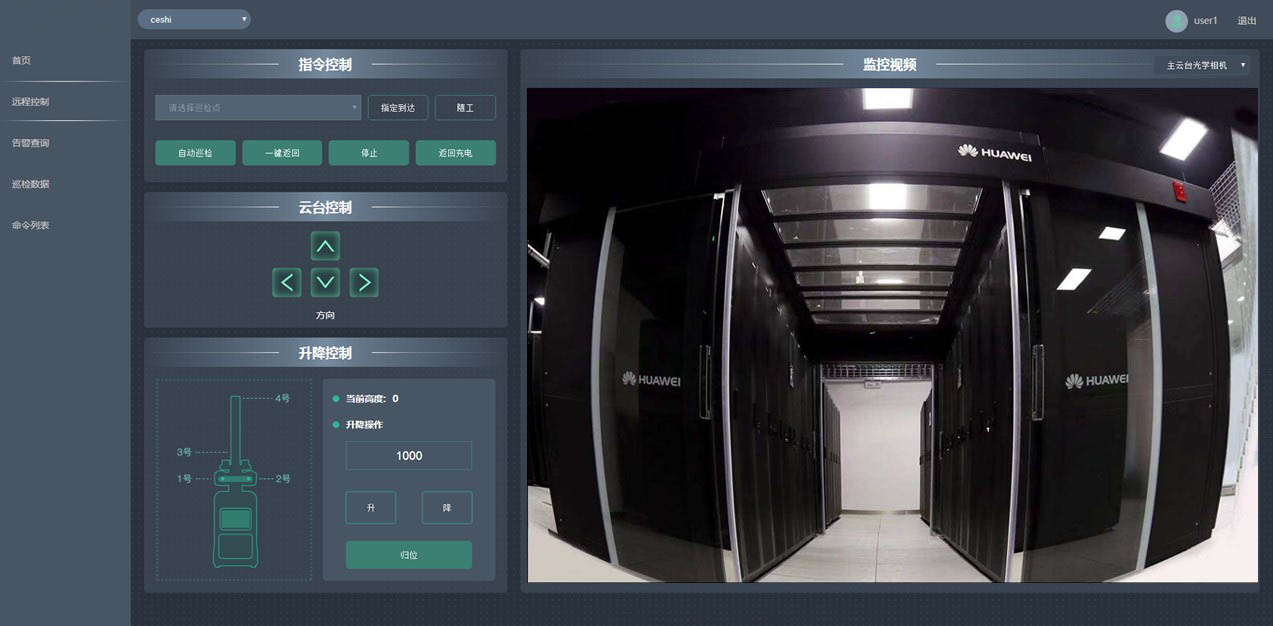Go to 首页 in sidebar
Screen dimensions: 1273x626
coord(22,61)
